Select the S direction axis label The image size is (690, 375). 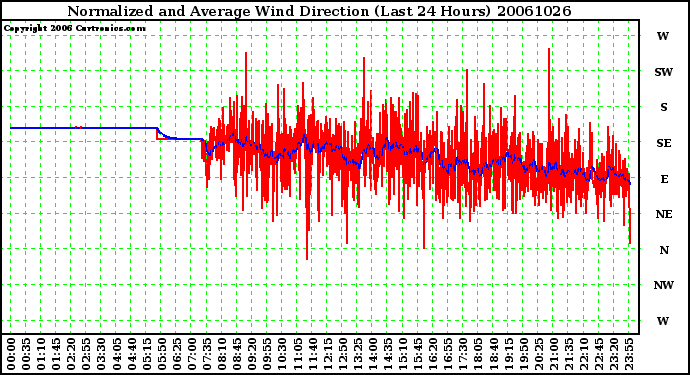tap(664, 107)
